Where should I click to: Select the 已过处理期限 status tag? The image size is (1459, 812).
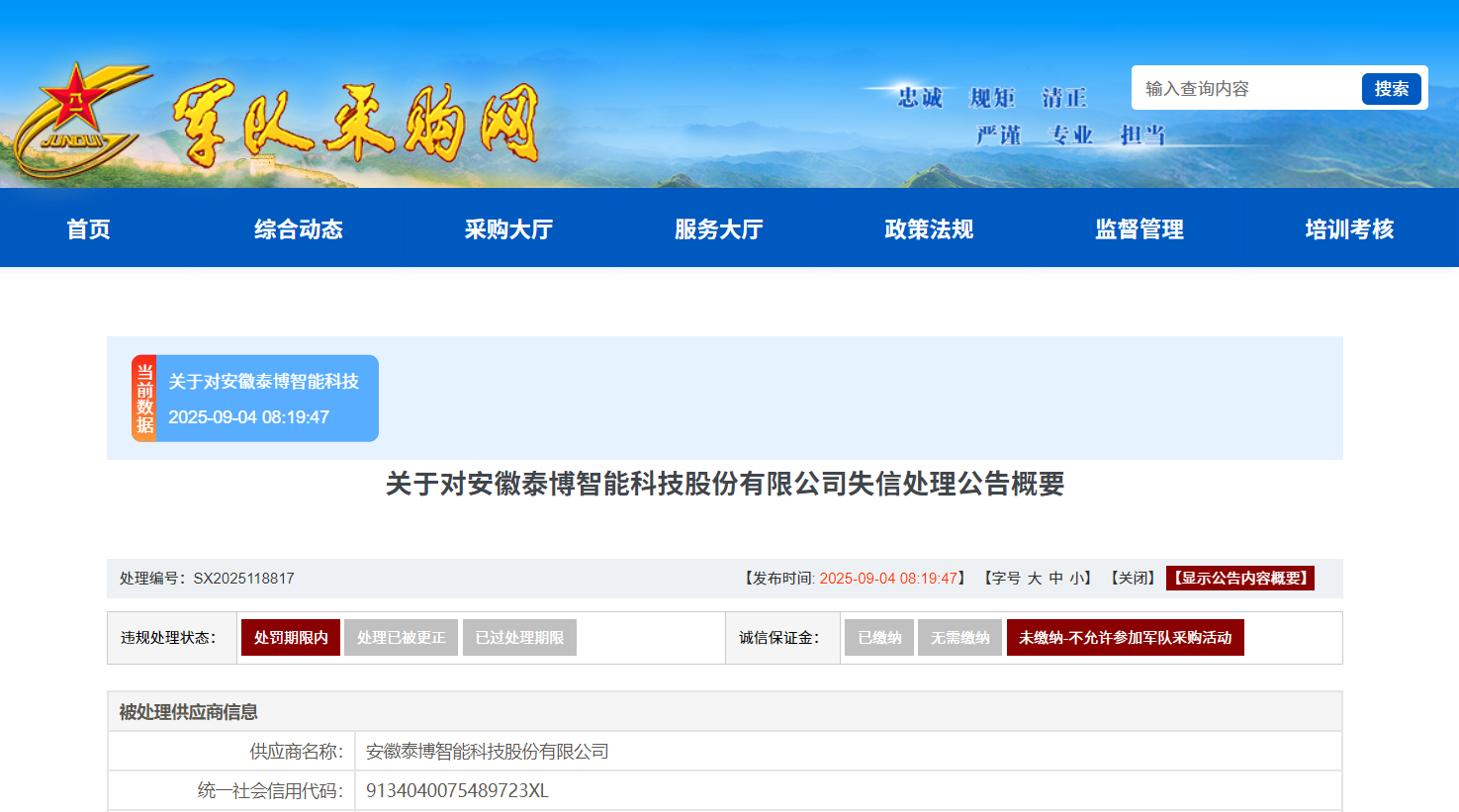[x=520, y=638]
